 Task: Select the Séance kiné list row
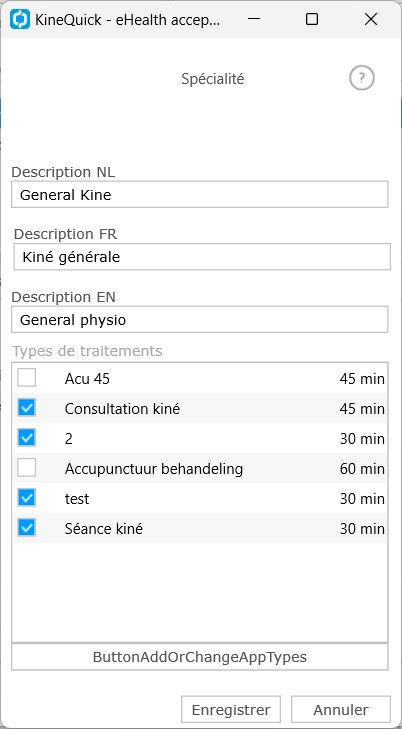[x=200, y=528]
